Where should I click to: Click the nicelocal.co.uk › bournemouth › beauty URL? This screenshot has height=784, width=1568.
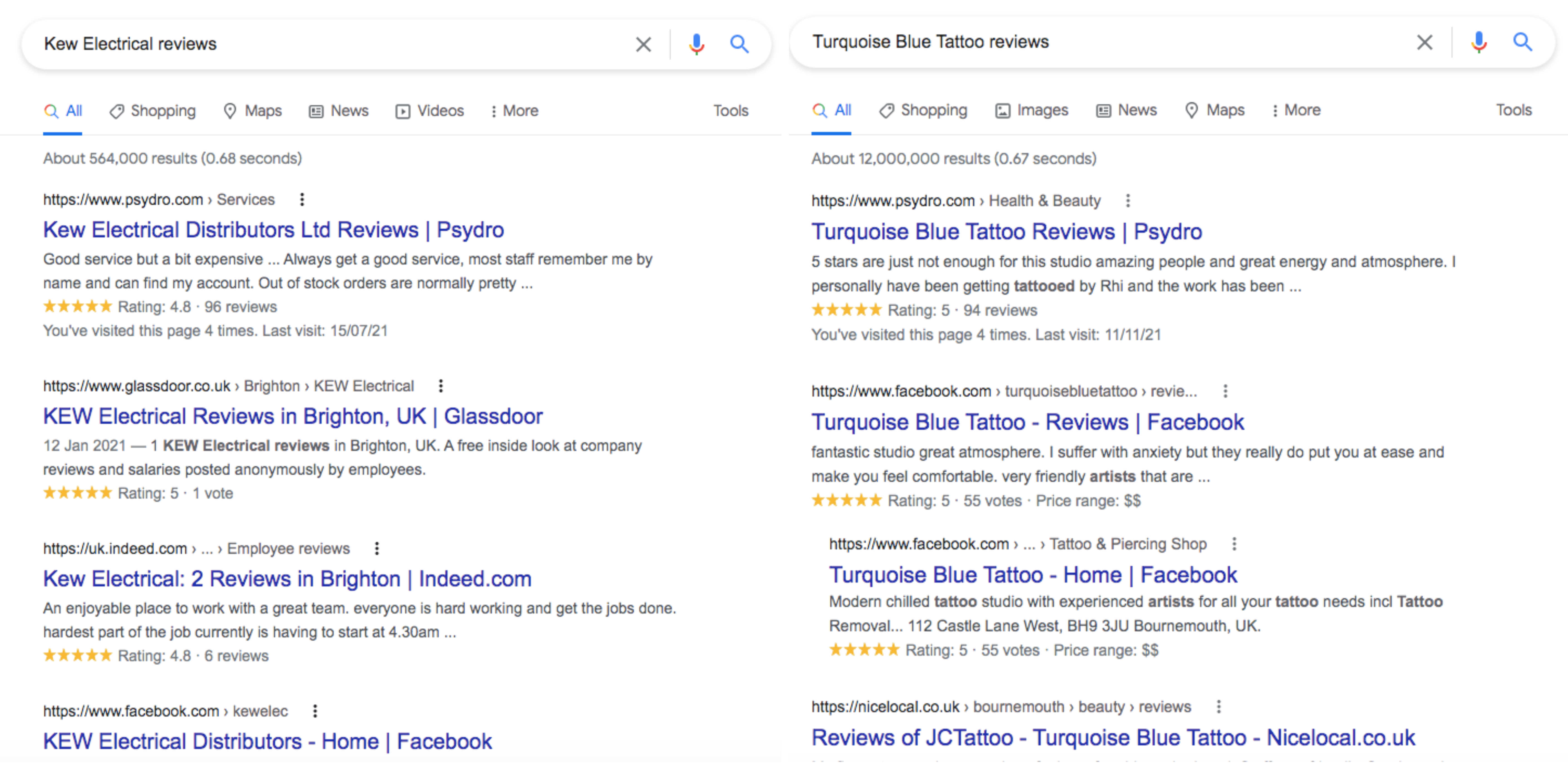1001,707
